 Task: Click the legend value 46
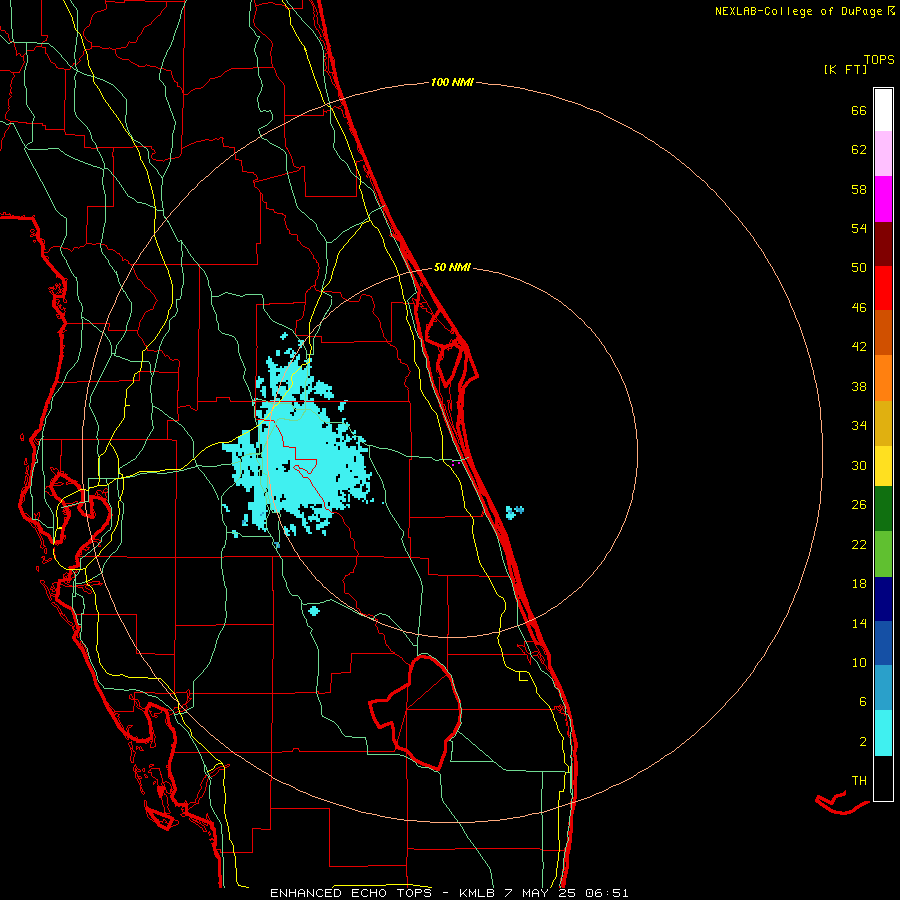point(859,308)
